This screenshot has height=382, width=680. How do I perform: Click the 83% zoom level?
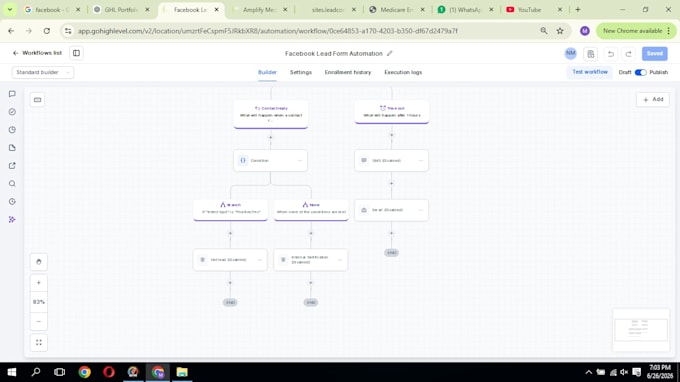click(39, 302)
